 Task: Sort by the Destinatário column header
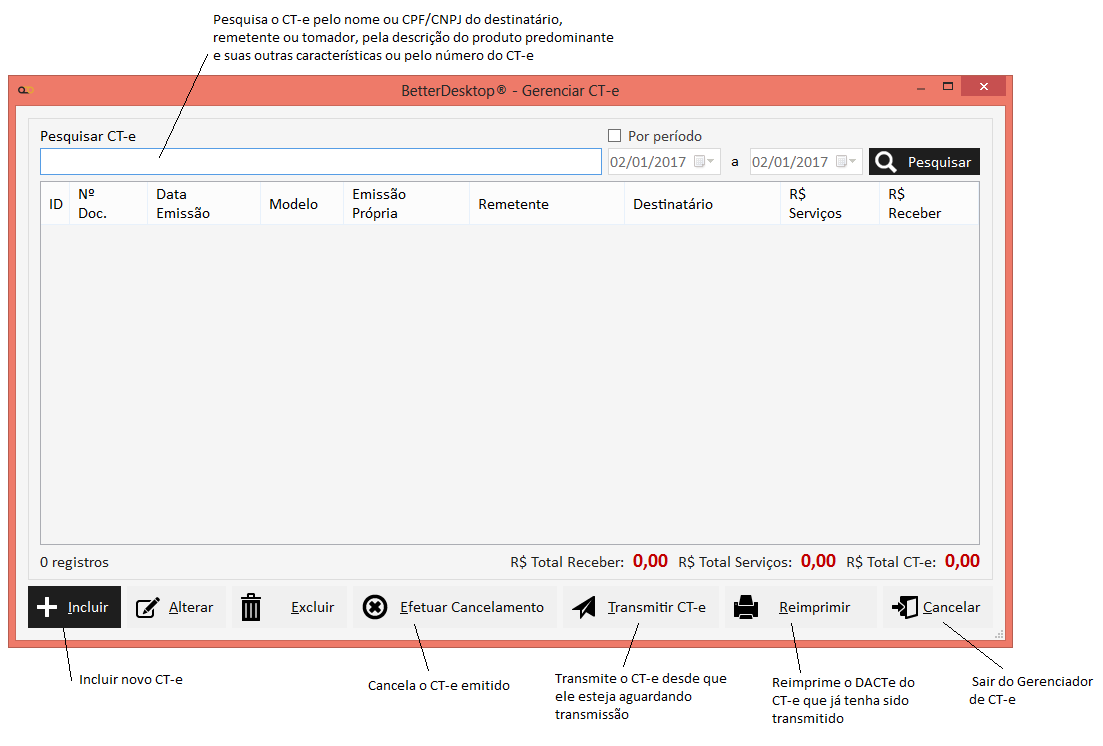point(673,204)
